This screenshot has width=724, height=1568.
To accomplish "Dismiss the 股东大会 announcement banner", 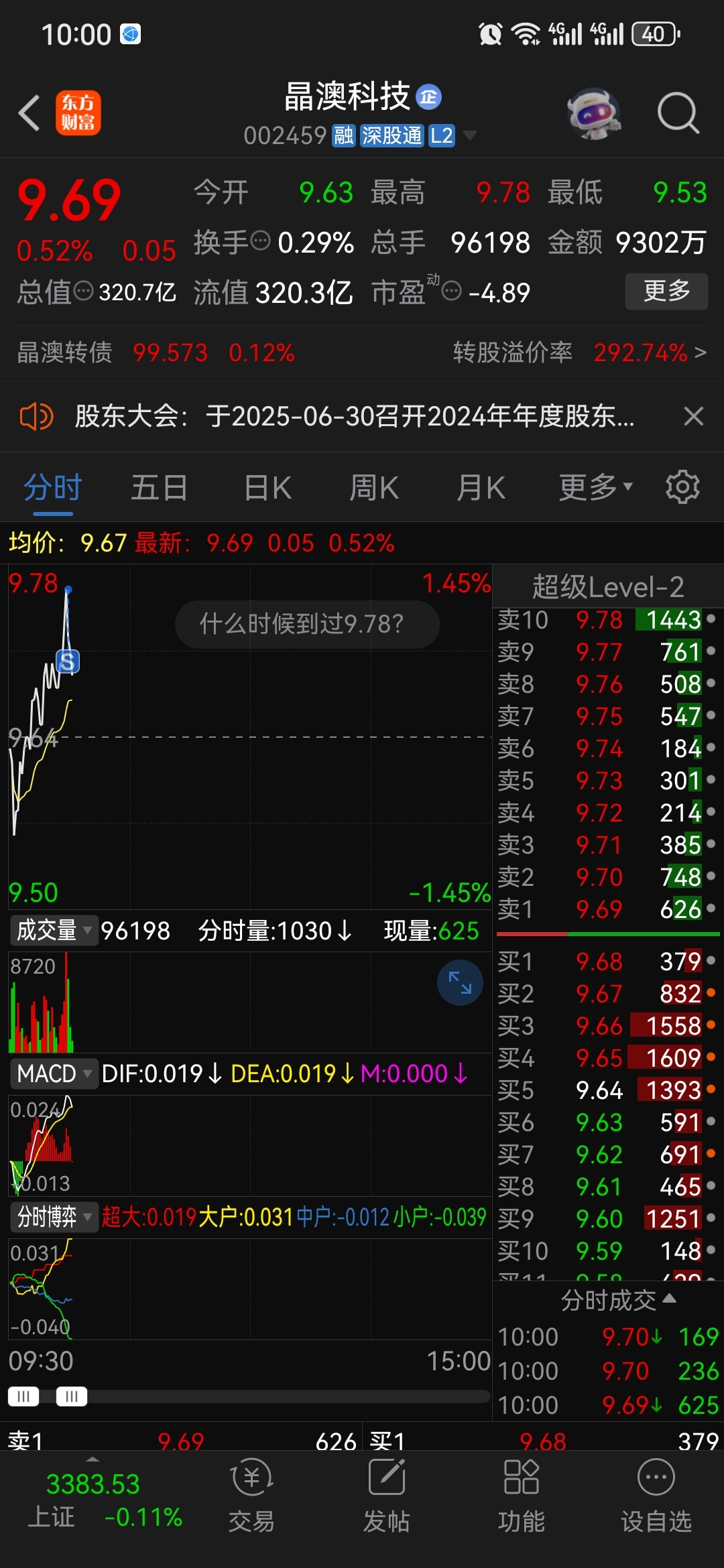I will pos(694,417).
